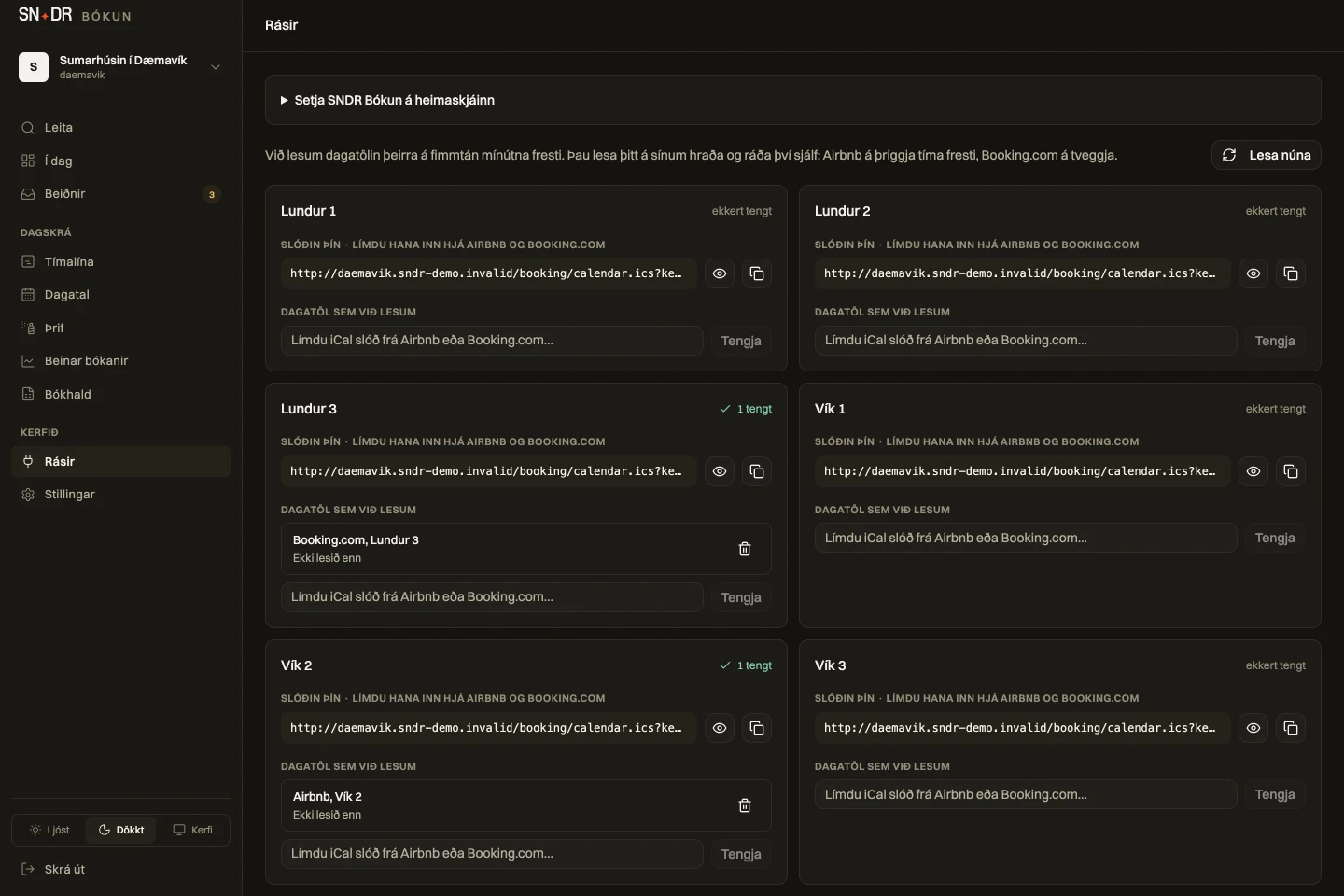The height and width of the screenshot is (896, 1344).
Task: Show the full Lundur 1 URL
Action: coord(720,273)
